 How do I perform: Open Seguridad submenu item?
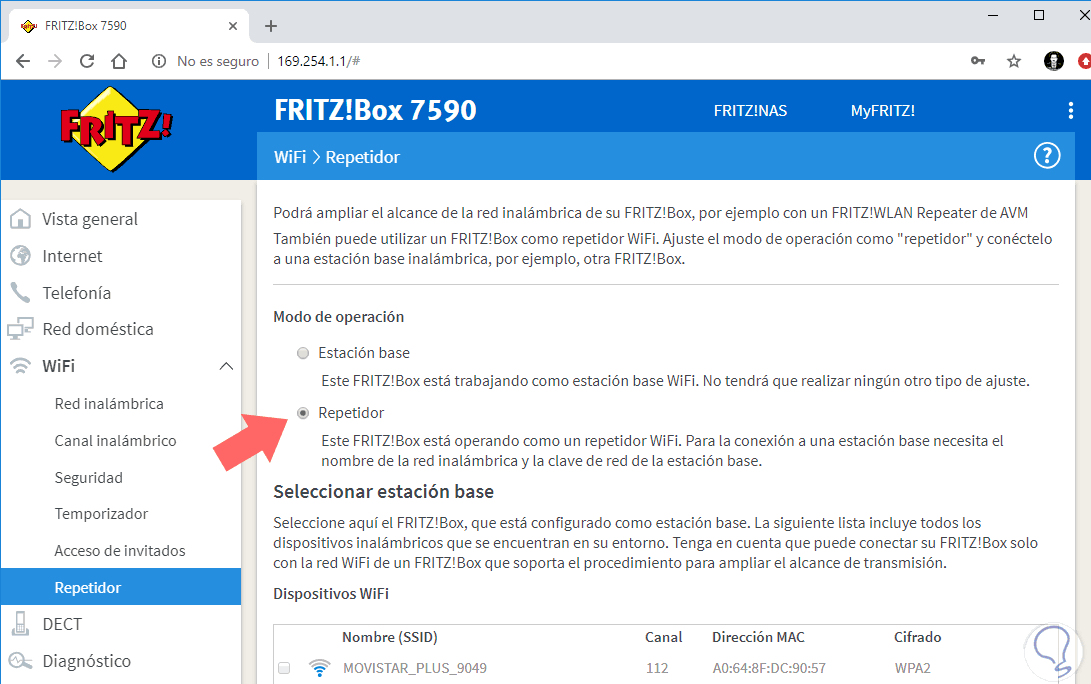click(88, 477)
